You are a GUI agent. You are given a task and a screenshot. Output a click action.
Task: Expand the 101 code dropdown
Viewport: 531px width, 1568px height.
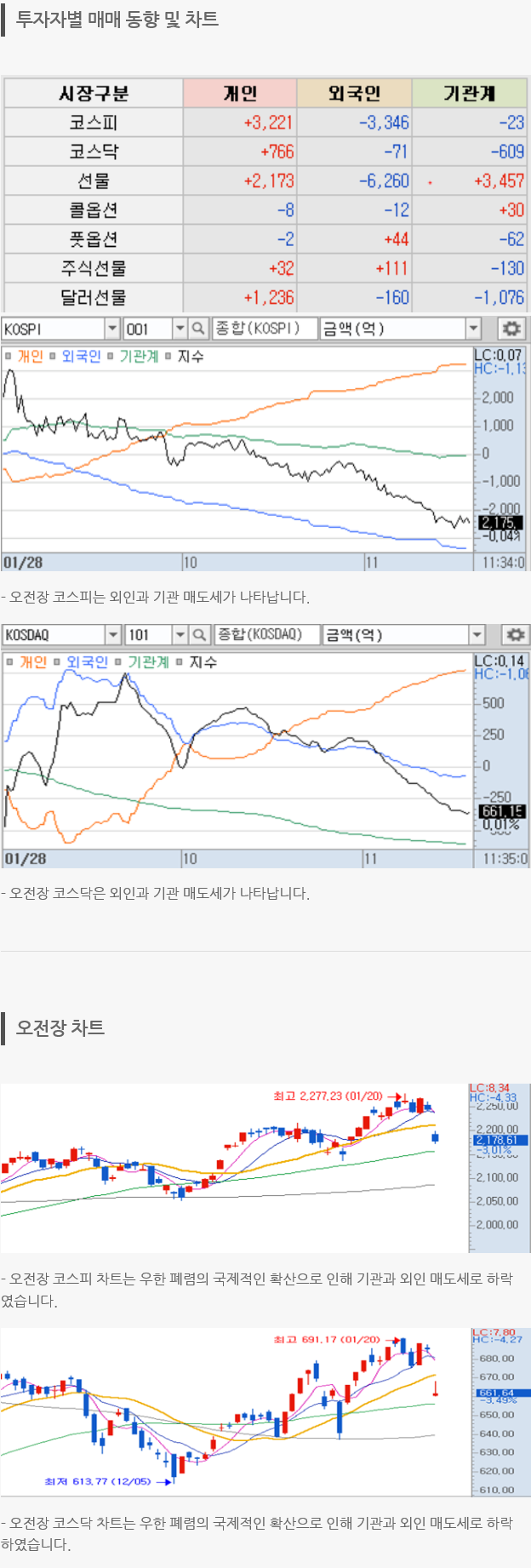tap(180, 634)
